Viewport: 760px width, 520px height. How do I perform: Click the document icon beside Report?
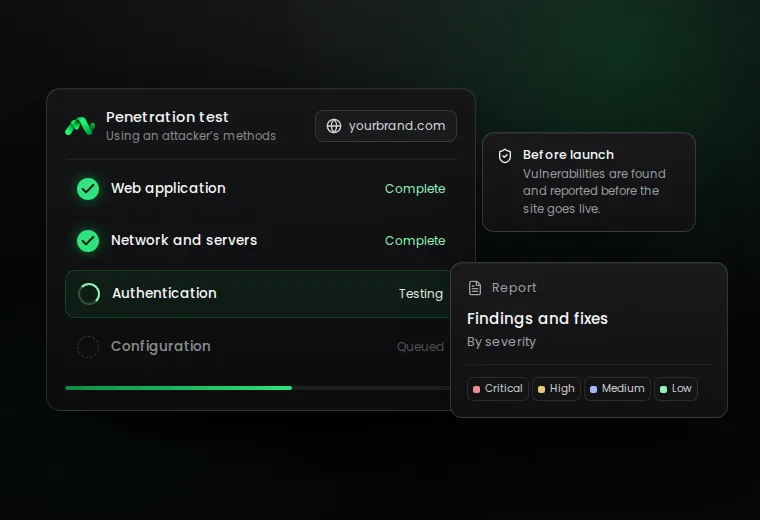475,288
